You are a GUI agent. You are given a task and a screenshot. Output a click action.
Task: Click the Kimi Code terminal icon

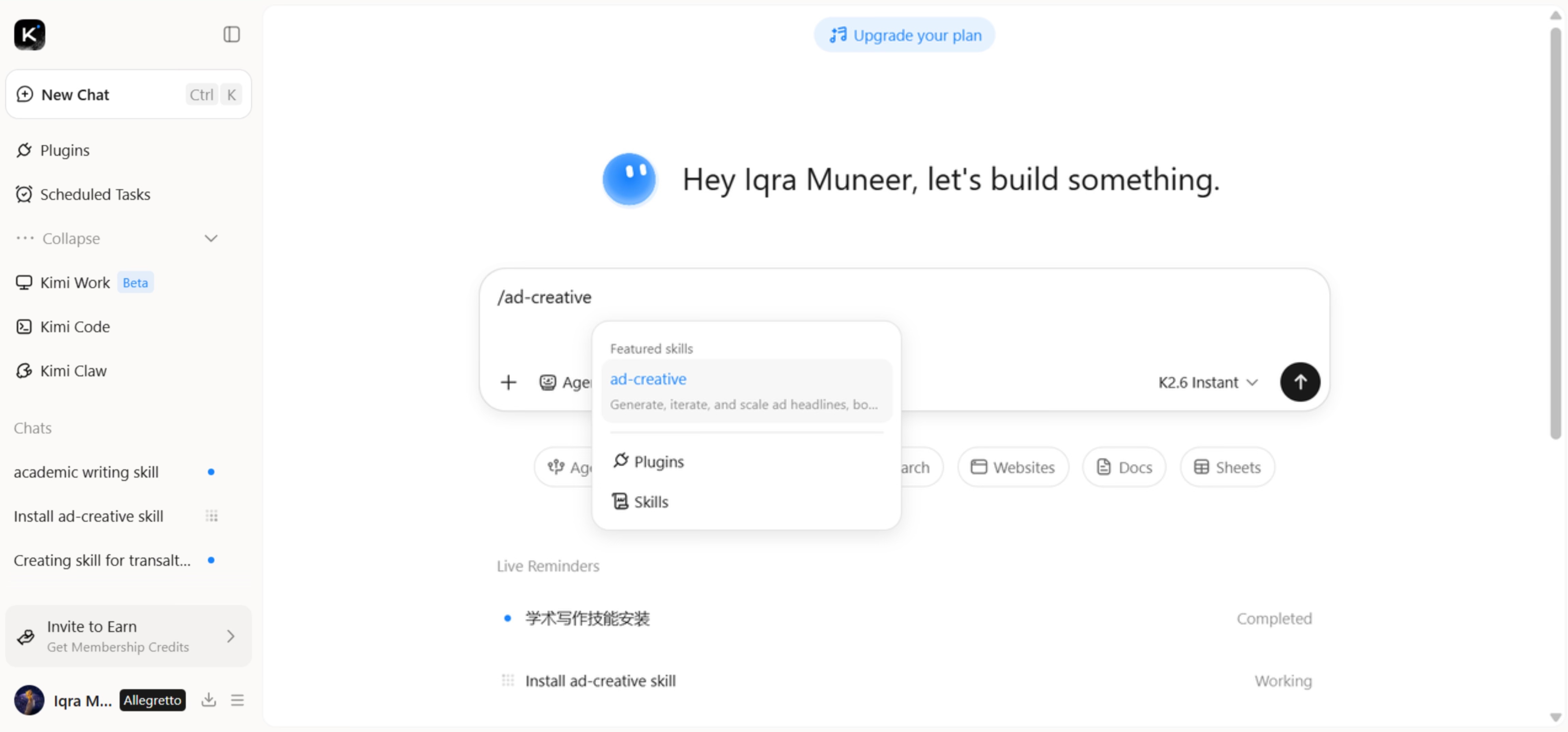pos(24,327)
